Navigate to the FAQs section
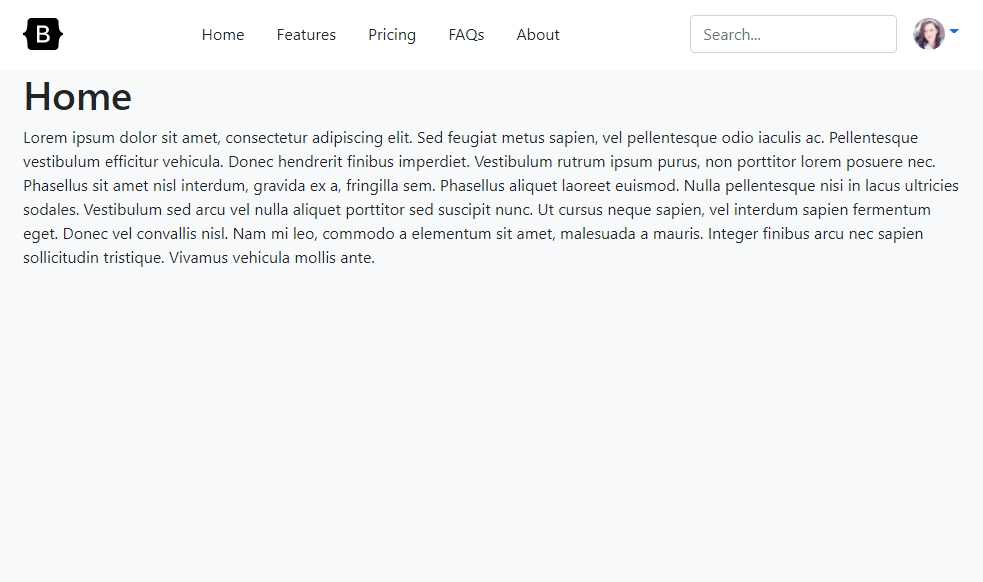Image resolution: width=983 pixels, height=582 pixels. click(466, 34)
